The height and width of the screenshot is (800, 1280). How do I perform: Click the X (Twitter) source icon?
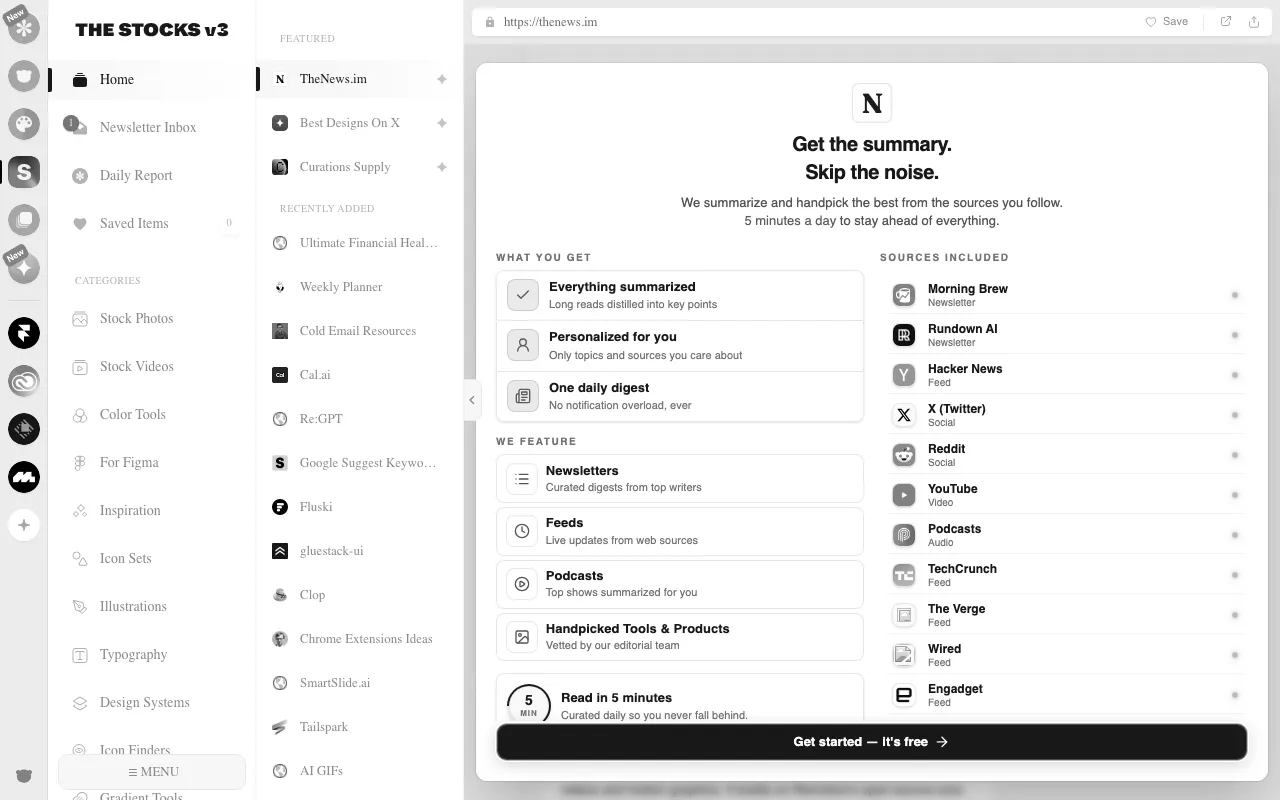pyautogui.click(x=904, y=415)
